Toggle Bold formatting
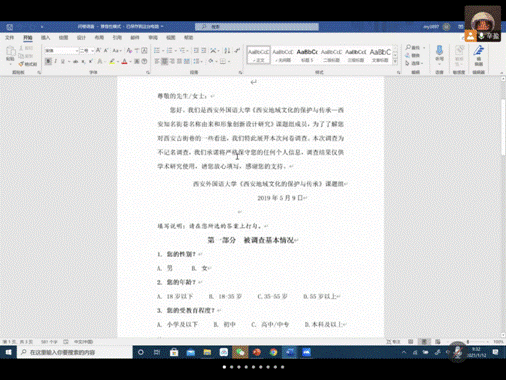The width and height of the screenshot is (506, 380). (x=48, y=61)
